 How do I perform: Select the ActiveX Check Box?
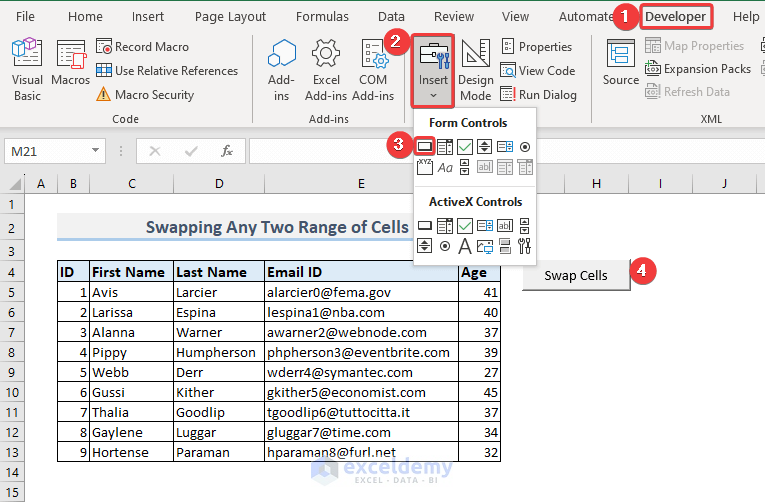coord(465,225)
